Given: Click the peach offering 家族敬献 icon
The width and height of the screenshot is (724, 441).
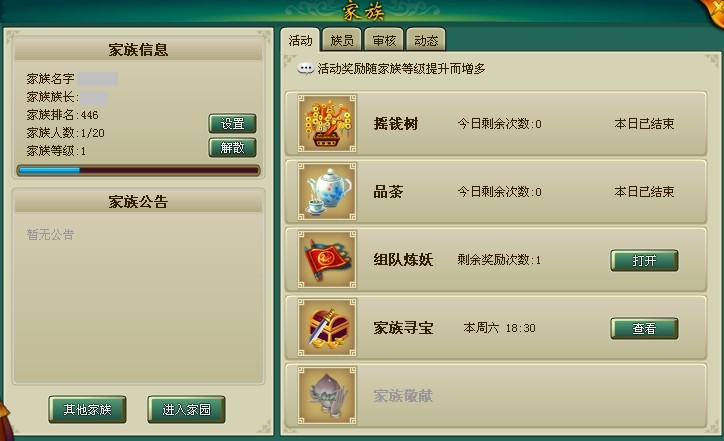Looking at the screenshot, I should pyautogui.click(x=327, y=395).
